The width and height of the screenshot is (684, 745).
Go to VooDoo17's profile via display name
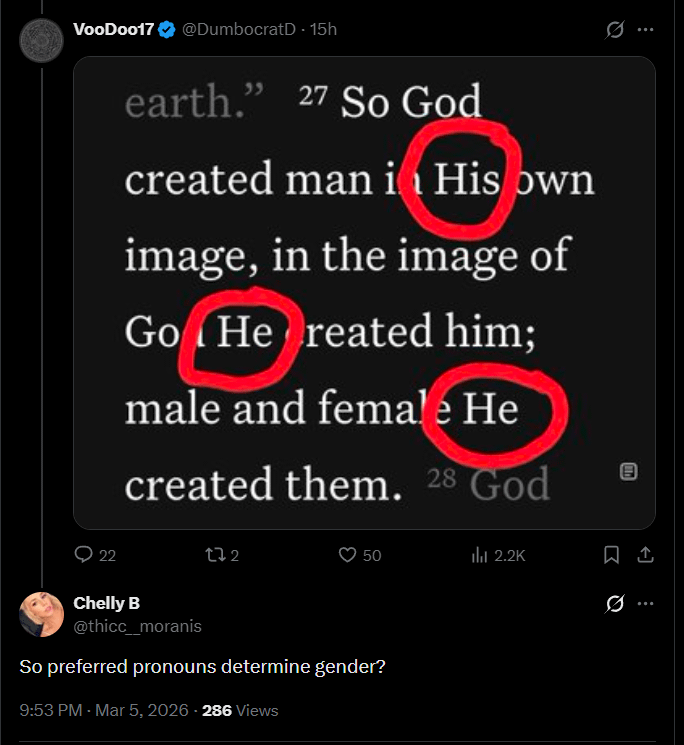tap(114, 29)
